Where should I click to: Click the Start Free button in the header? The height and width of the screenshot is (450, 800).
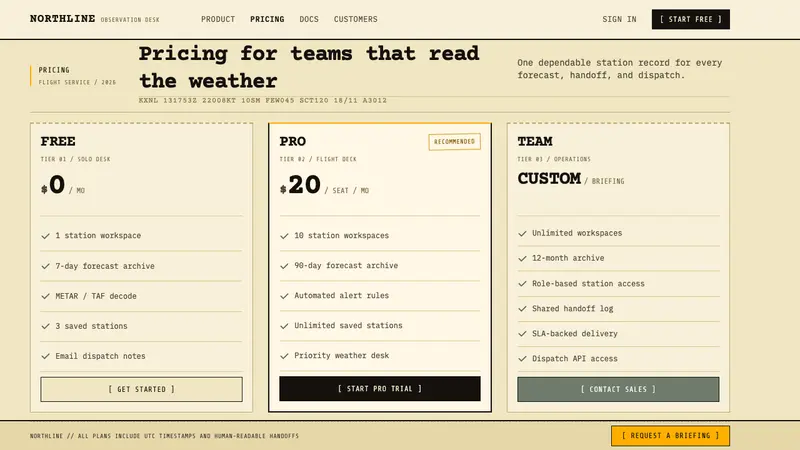(690, 19)
